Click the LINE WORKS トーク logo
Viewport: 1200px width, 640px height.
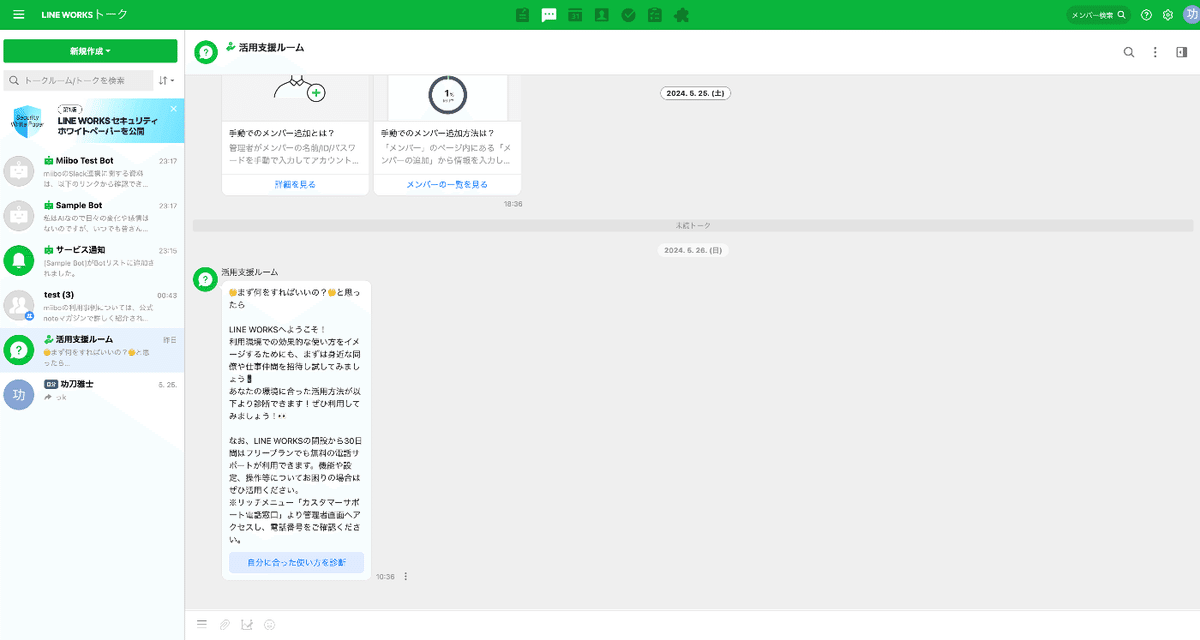coord(84,15)
